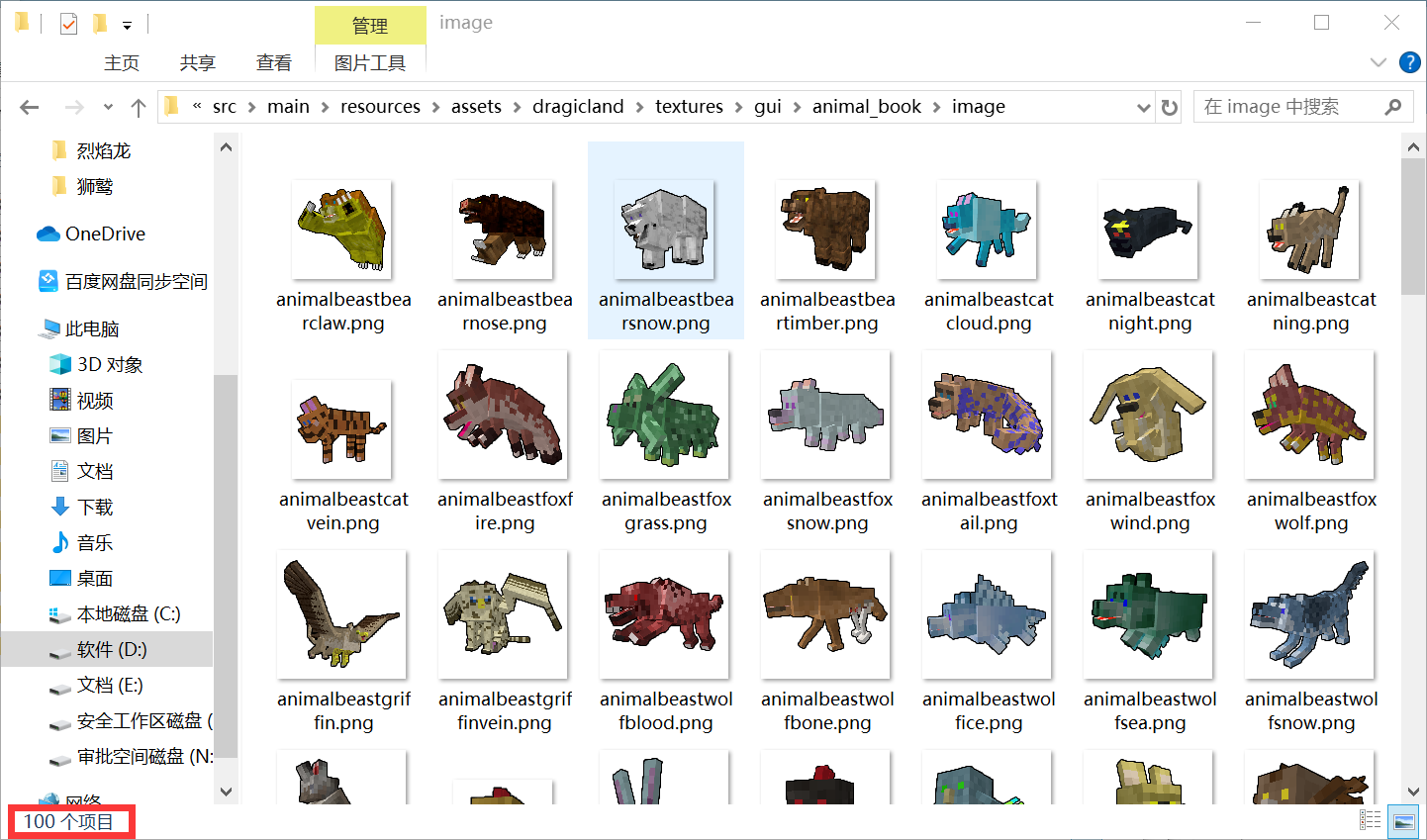Switch to large thumbnails view icon
Viewport: 1427px width, 840px height.
pos(1403,820)
